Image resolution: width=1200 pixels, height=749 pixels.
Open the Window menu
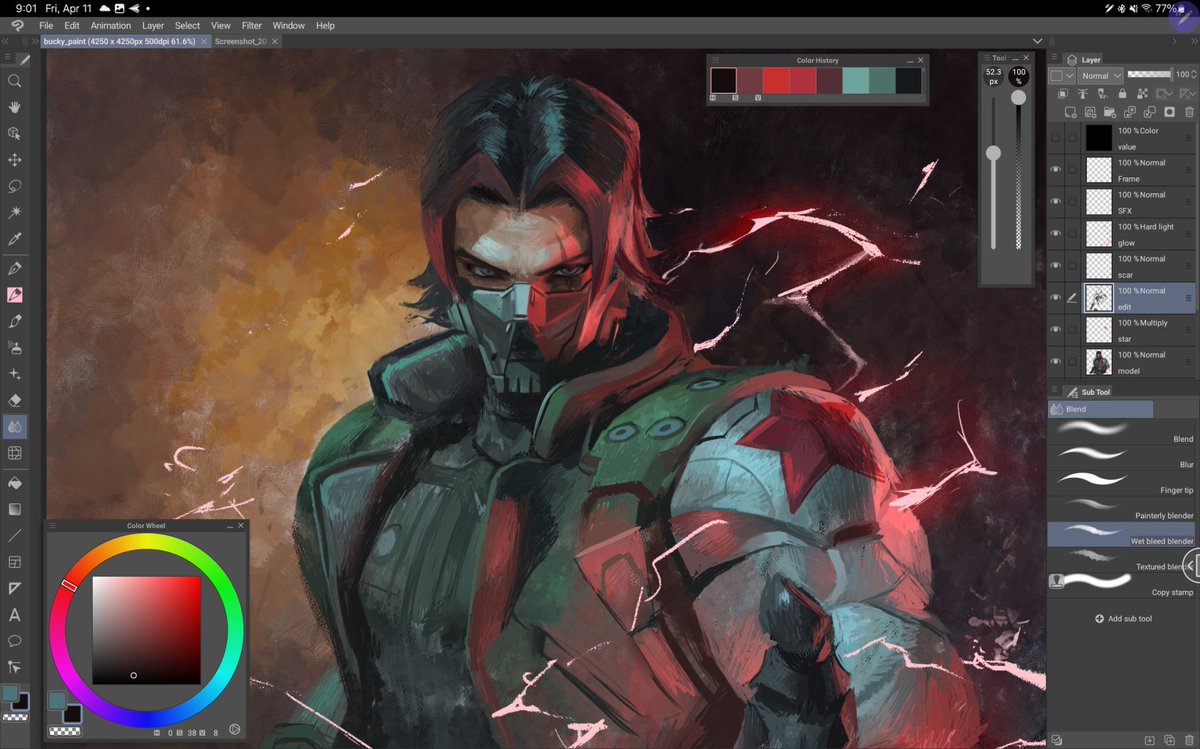click(x=289, y=25)
